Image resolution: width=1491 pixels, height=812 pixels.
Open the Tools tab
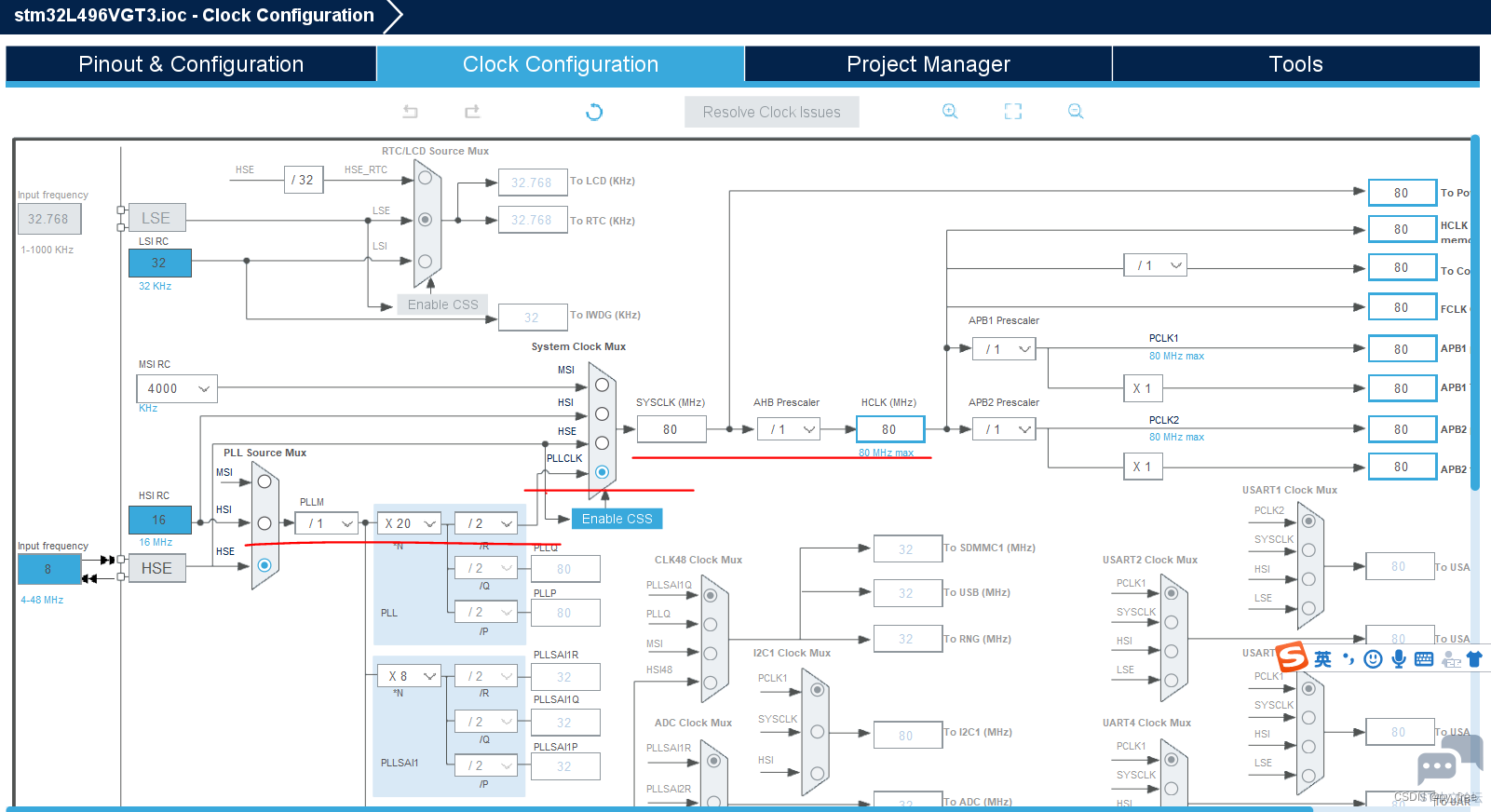(x=1296, y=64)
